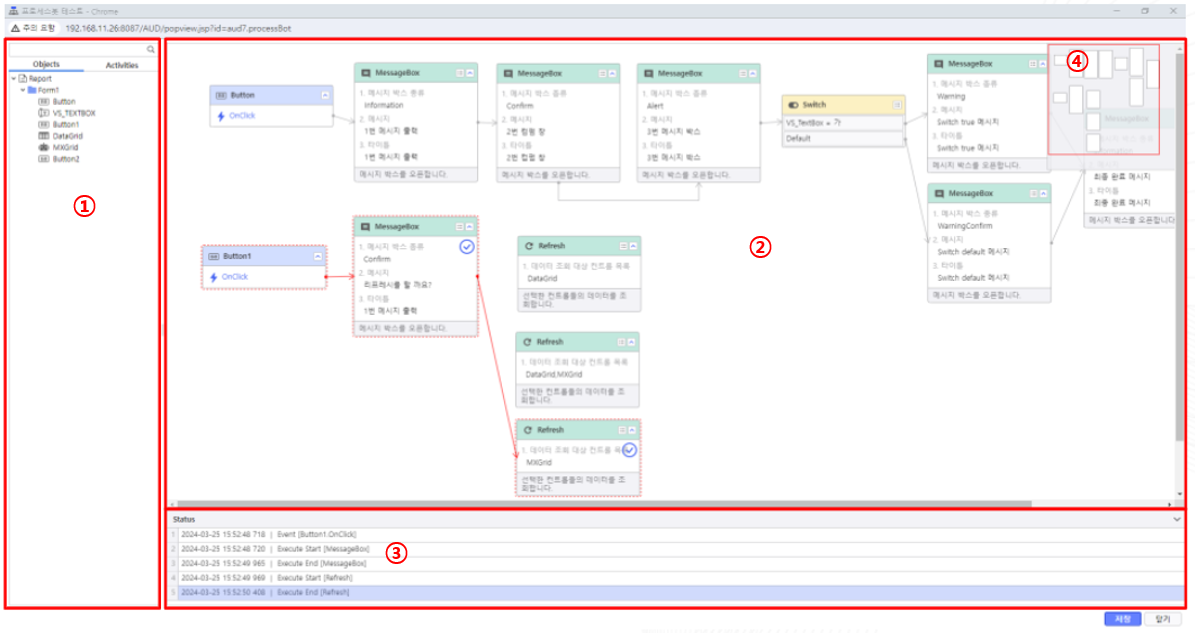This screenshot has height=637, width=1195.
Task: Collapse the Status panel chevron
Action: coord(1177,520)
